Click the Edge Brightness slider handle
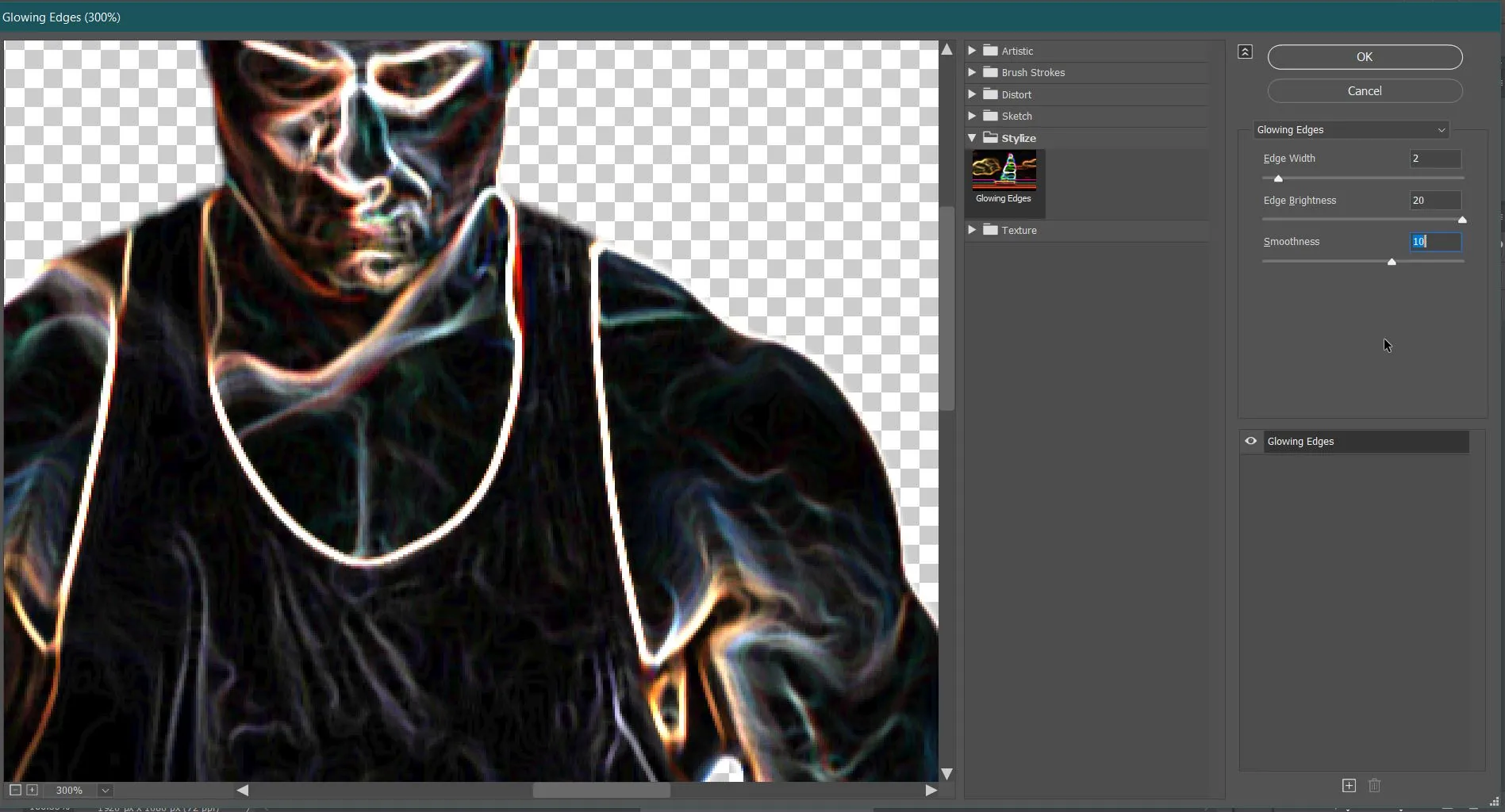 pyautogui.click(x=1461, y=220)
